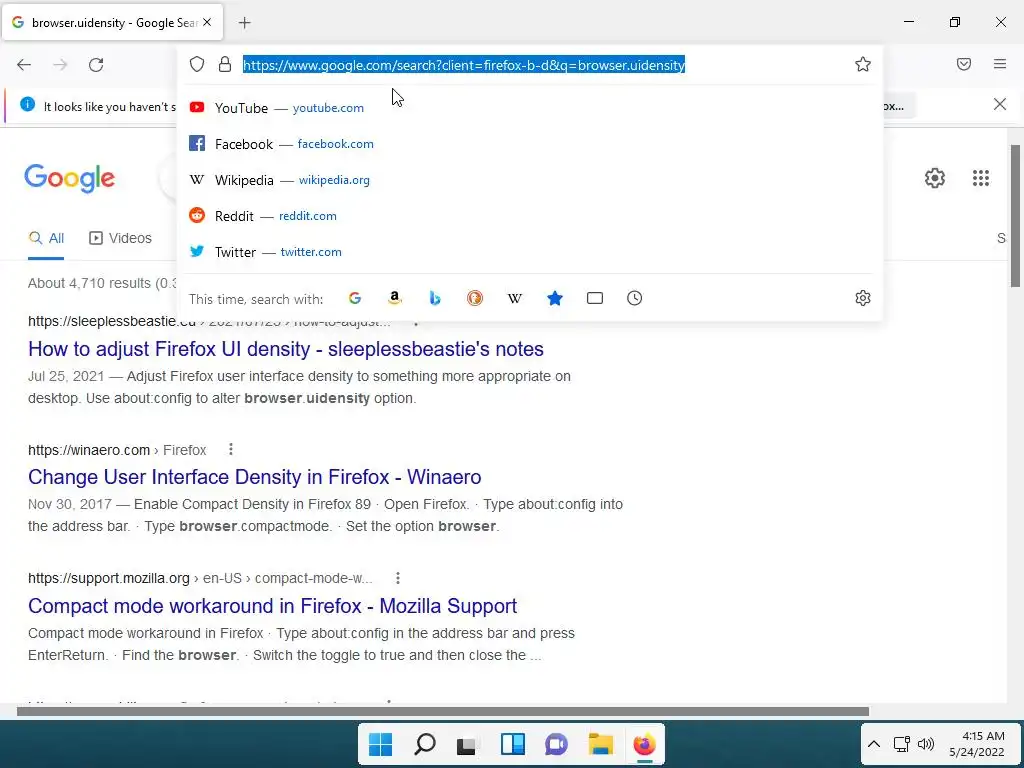Click the support.mozilla.org breadcrumb URL
1024x768 pixels.
200,579
